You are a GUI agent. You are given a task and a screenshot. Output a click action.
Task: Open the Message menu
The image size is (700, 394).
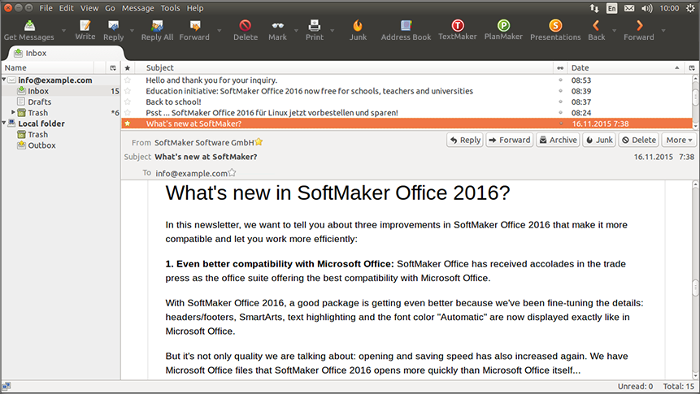pos(138,8)
